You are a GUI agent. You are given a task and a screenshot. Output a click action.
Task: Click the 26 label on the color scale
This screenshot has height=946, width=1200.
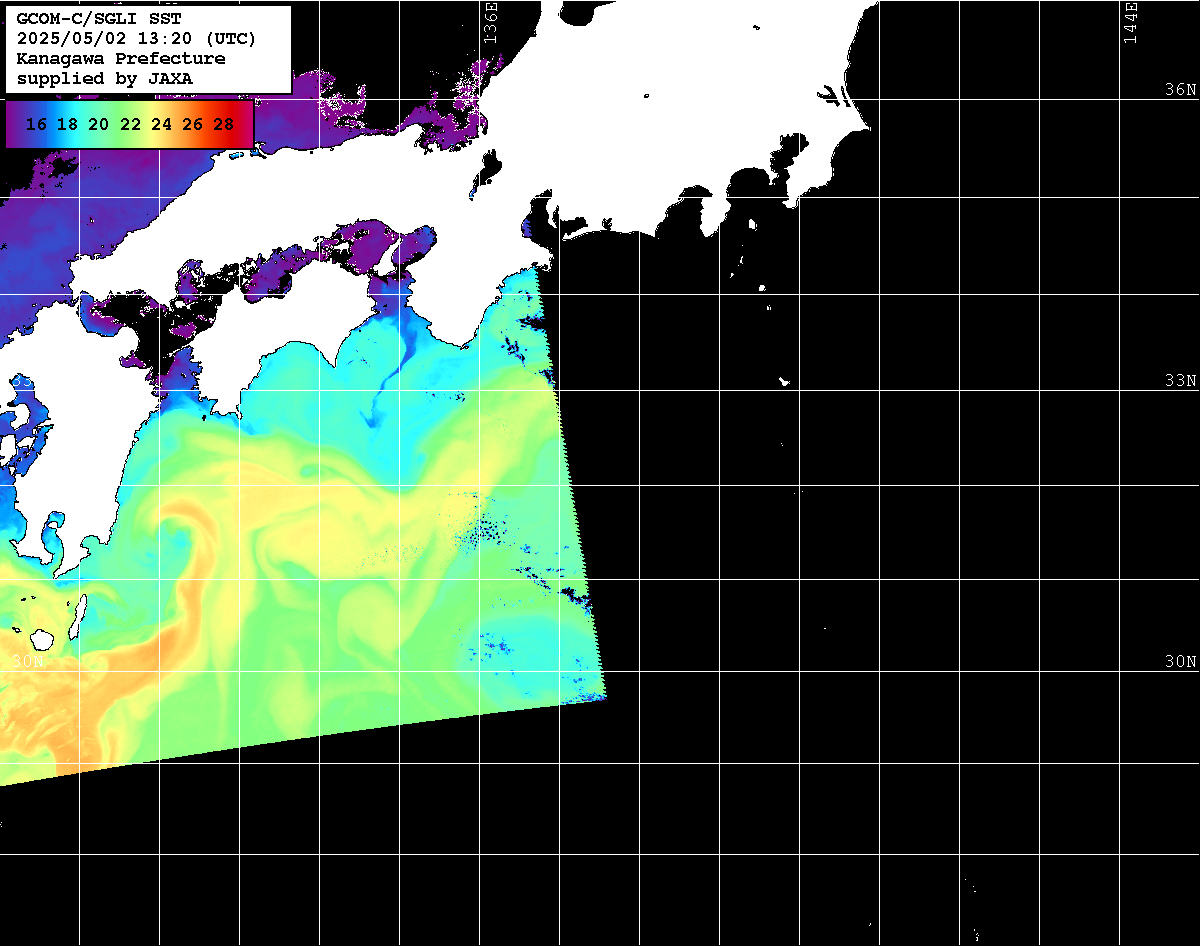point(193,125)
